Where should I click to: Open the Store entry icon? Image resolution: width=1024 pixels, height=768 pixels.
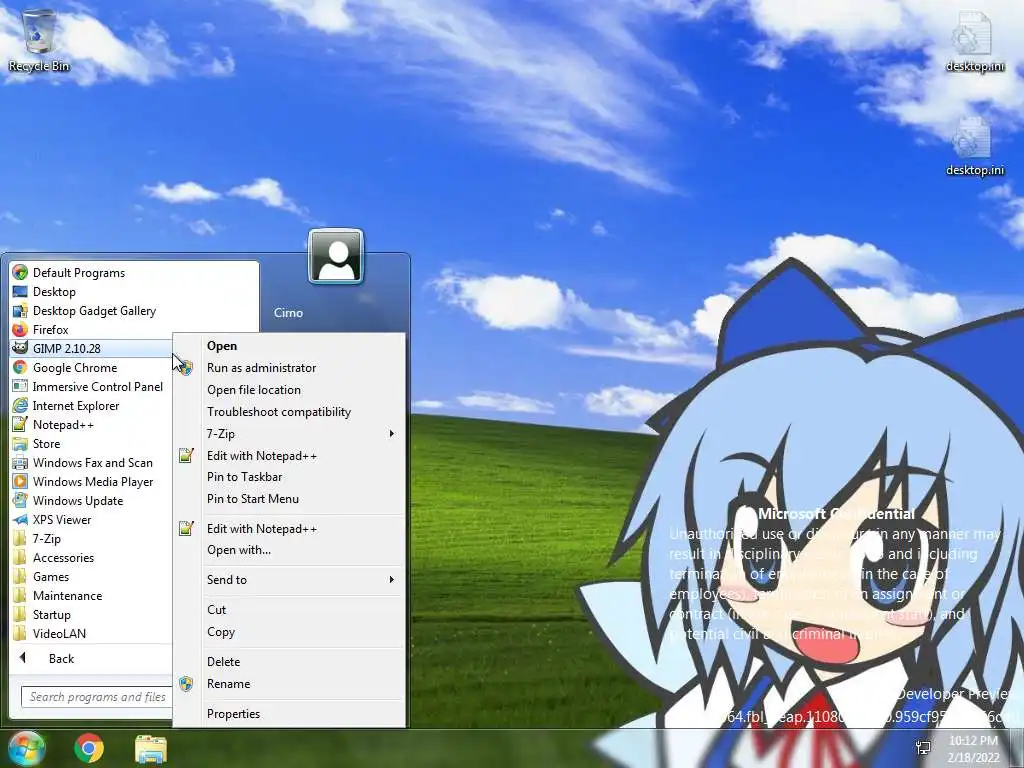[x=20, y=443]
